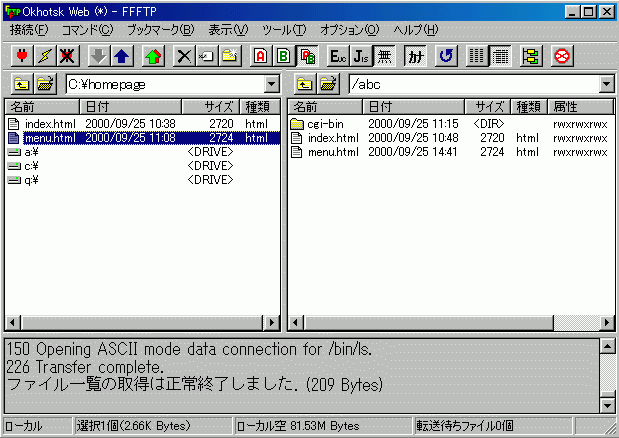This screenshot has height=438, width=619.
Task: Open the 接続(F) menu
Action: [x=29, y=30]
